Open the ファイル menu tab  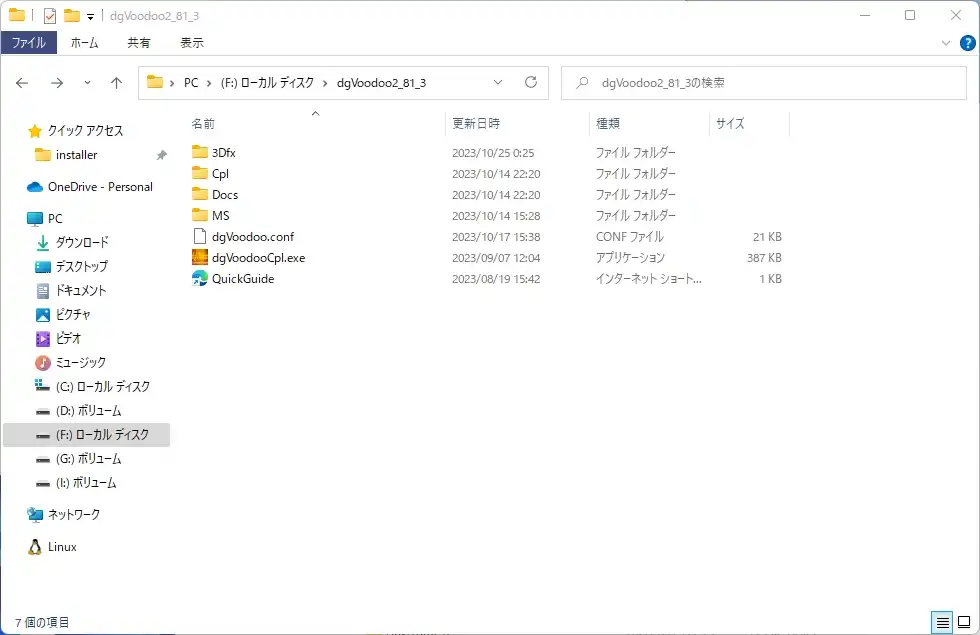[x=28, y=43]
